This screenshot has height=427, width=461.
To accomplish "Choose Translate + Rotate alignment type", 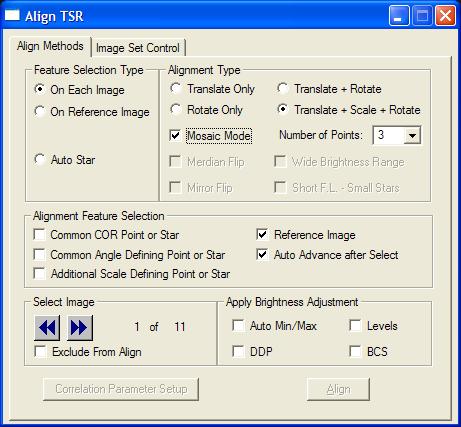I will pyautogui.click(x=329, y=89).
